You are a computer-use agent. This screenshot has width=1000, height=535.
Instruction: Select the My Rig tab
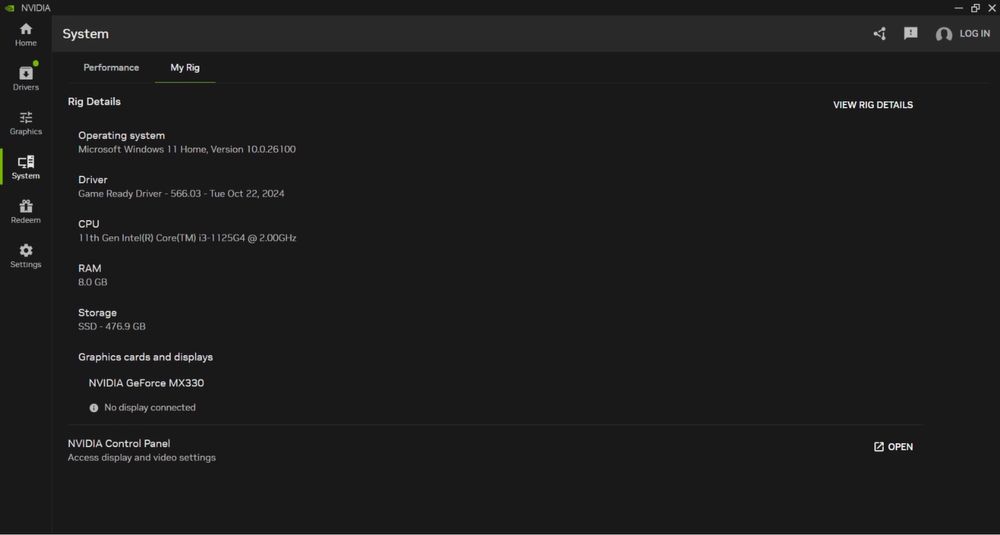[185, 68]
